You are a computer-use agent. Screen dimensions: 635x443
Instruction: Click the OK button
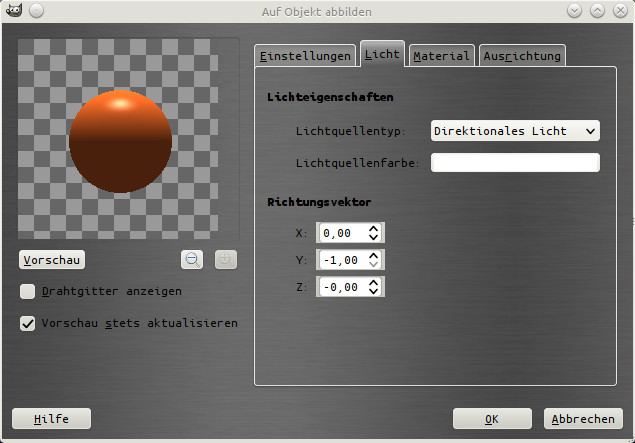click(491, 419)
